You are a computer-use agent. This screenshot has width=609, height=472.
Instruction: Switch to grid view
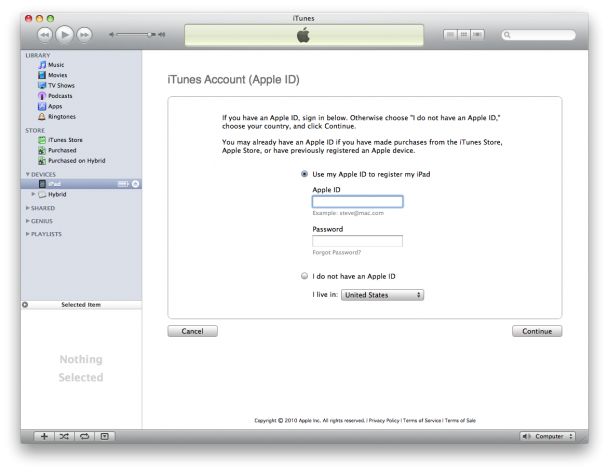[x=464, y=35]
